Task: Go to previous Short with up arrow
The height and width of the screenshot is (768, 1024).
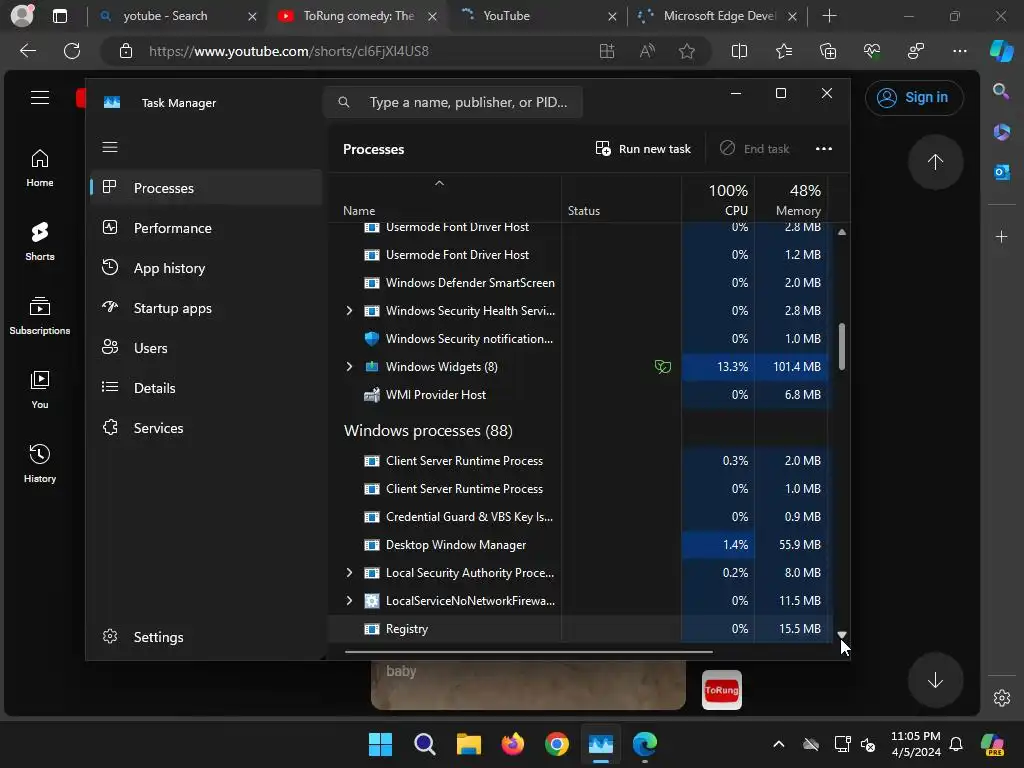Action: 935,162
